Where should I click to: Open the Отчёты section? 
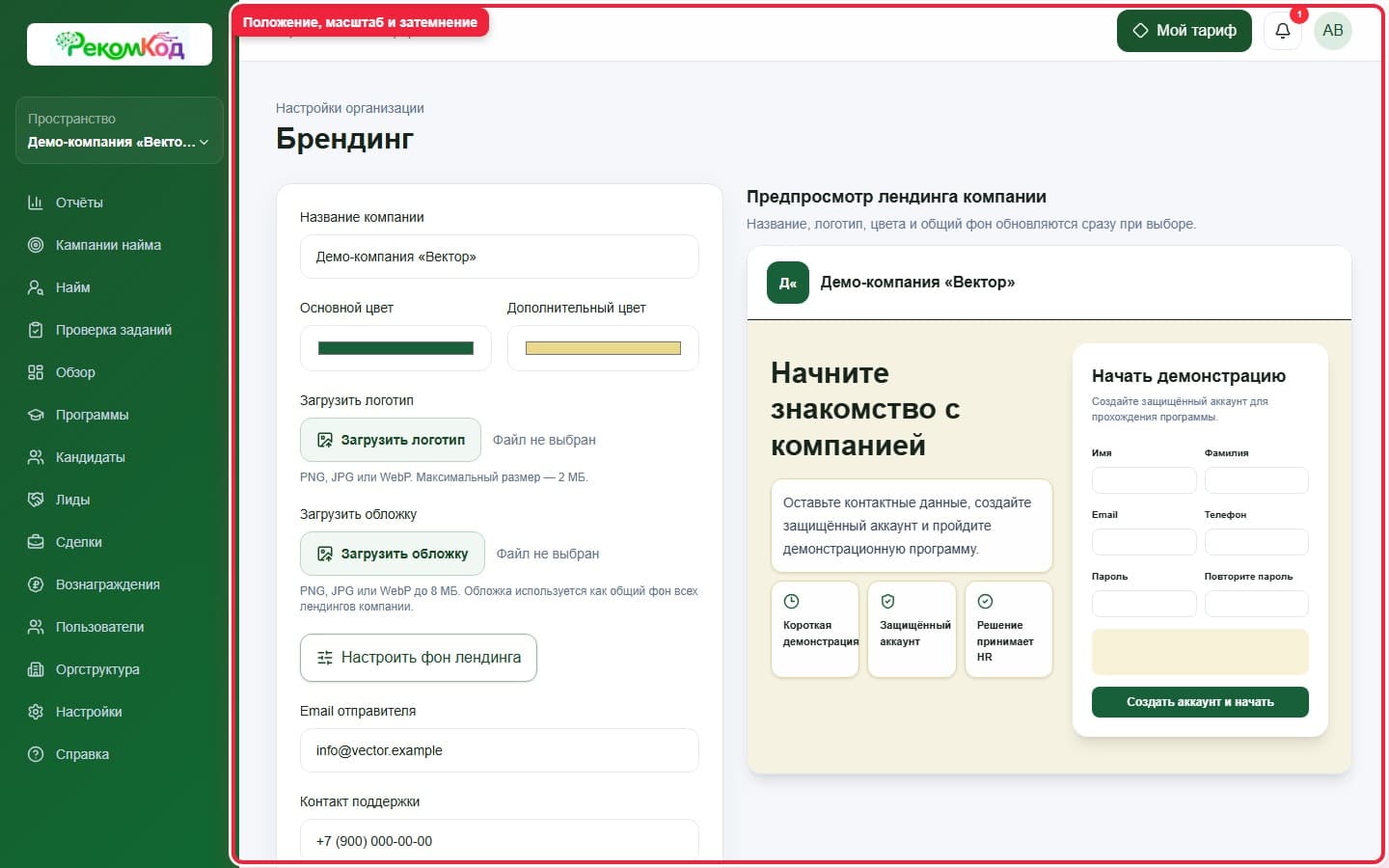[x=120, y=203]
